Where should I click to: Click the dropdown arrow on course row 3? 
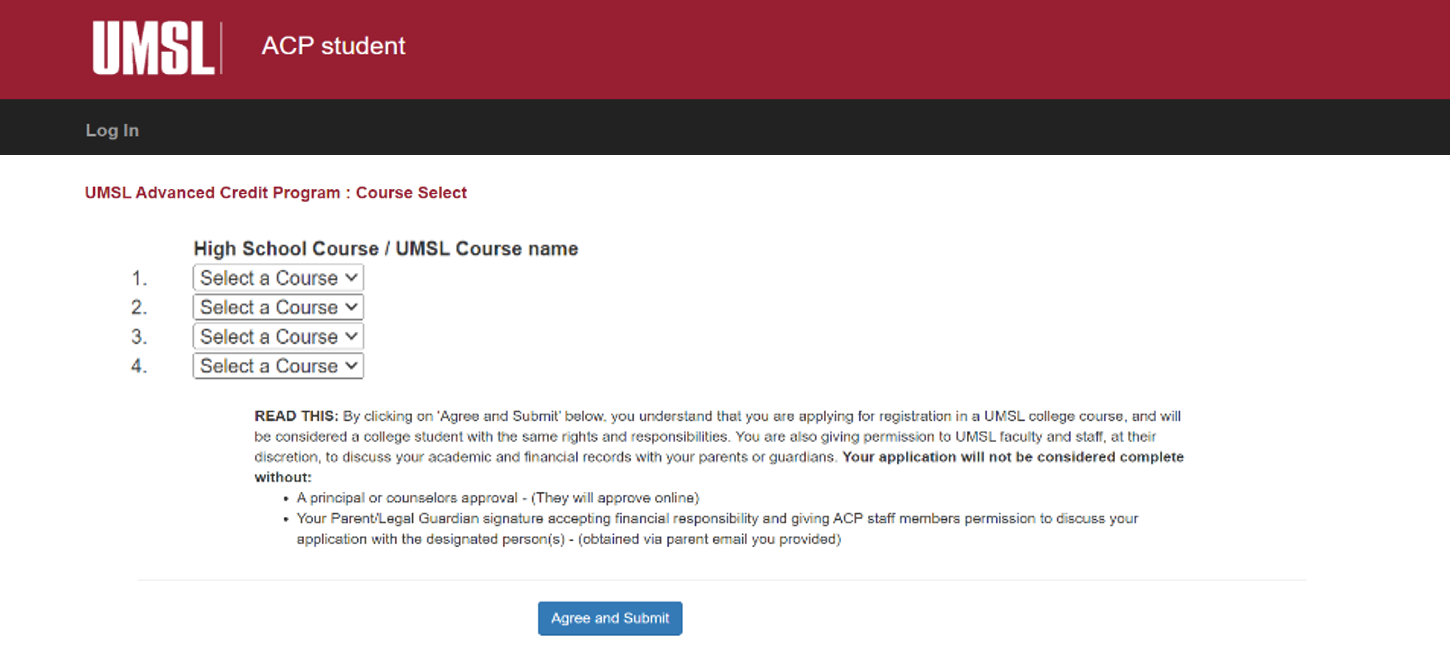pos(352,336)
